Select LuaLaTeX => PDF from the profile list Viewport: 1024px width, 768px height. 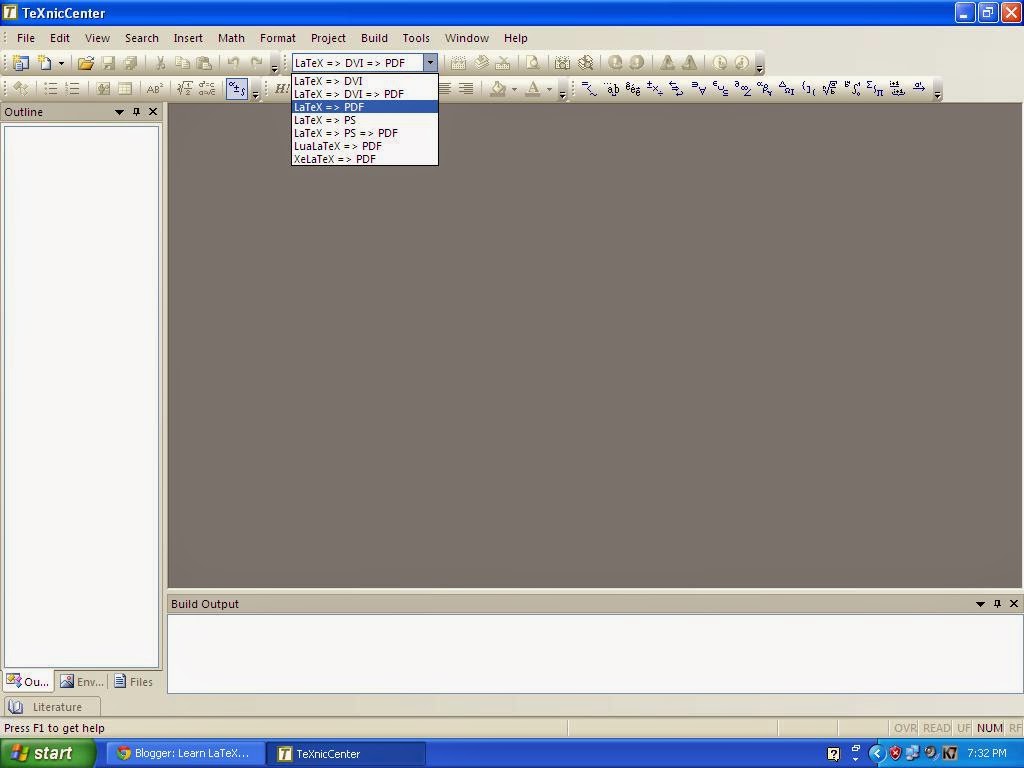tap(337, 146)
